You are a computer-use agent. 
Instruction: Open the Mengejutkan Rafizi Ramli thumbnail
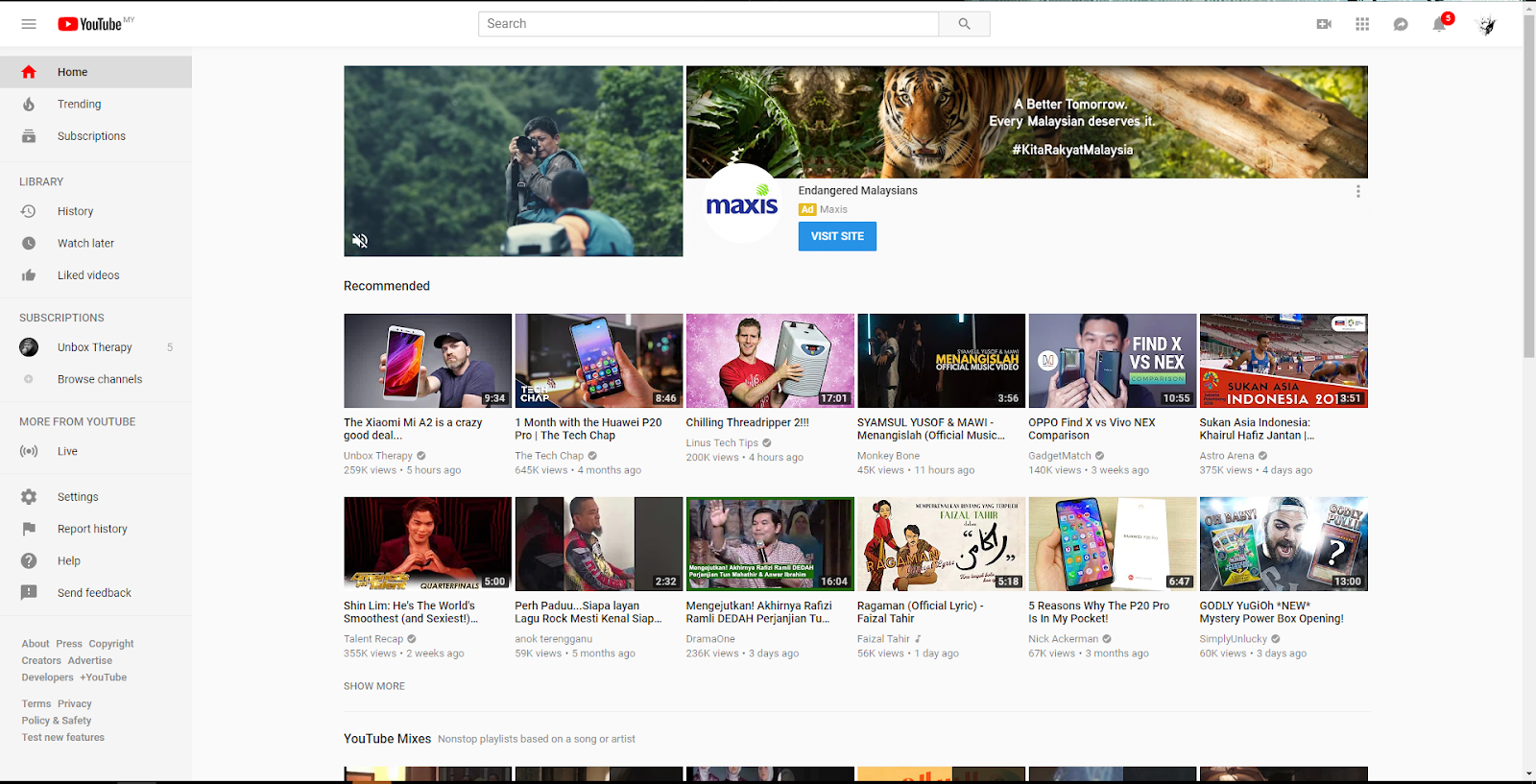[x=770, y=544]
